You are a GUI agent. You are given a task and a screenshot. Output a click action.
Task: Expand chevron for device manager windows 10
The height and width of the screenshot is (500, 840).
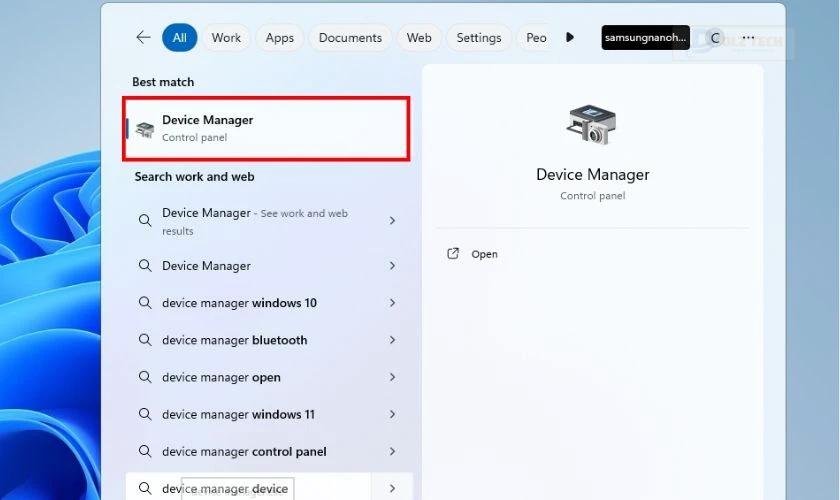(392, 303)
